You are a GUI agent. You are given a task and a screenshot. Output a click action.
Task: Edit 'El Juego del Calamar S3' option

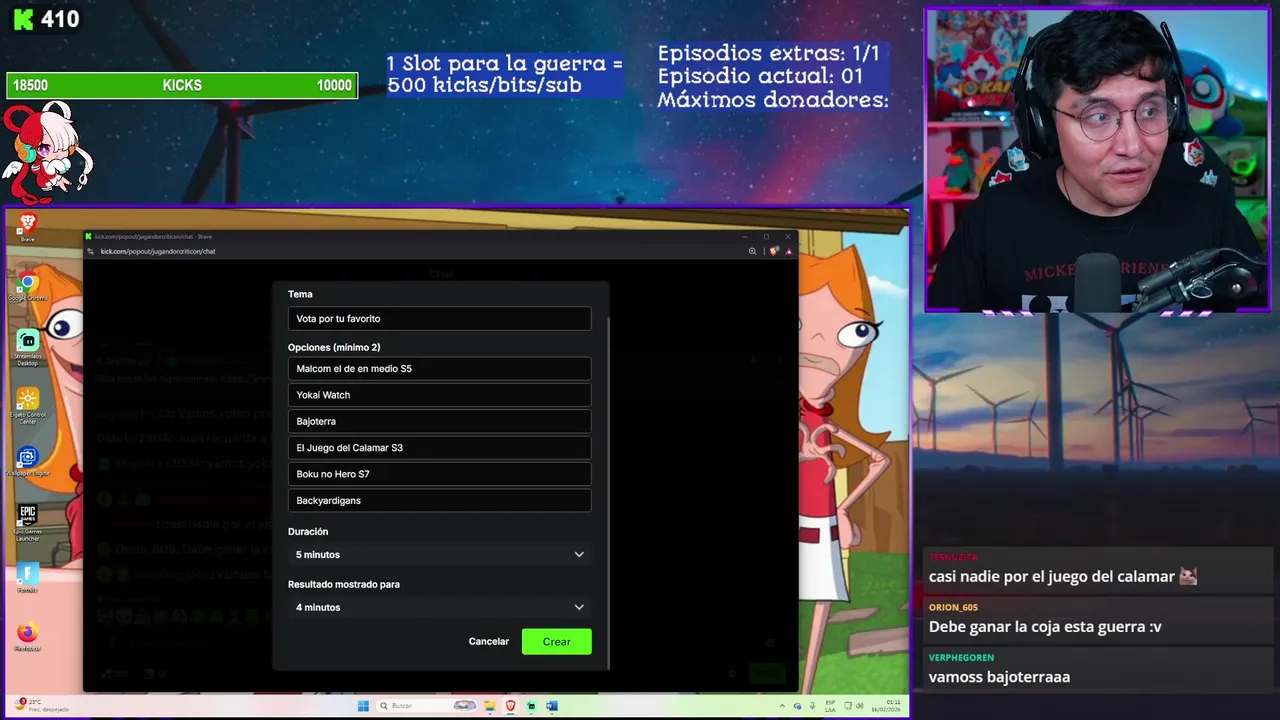pos(439,448)
